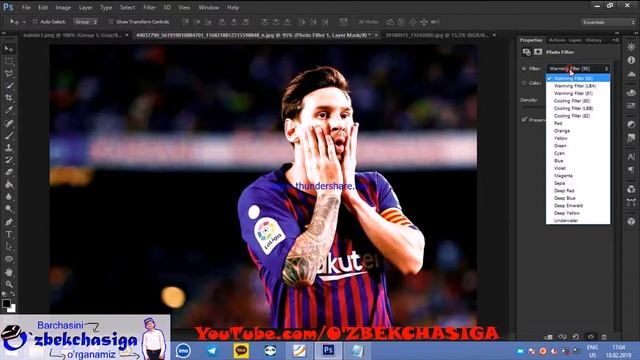Viewport: 640px width, 360px height.
Task: Select the Blur tool
Action: (x=9, y=197)
